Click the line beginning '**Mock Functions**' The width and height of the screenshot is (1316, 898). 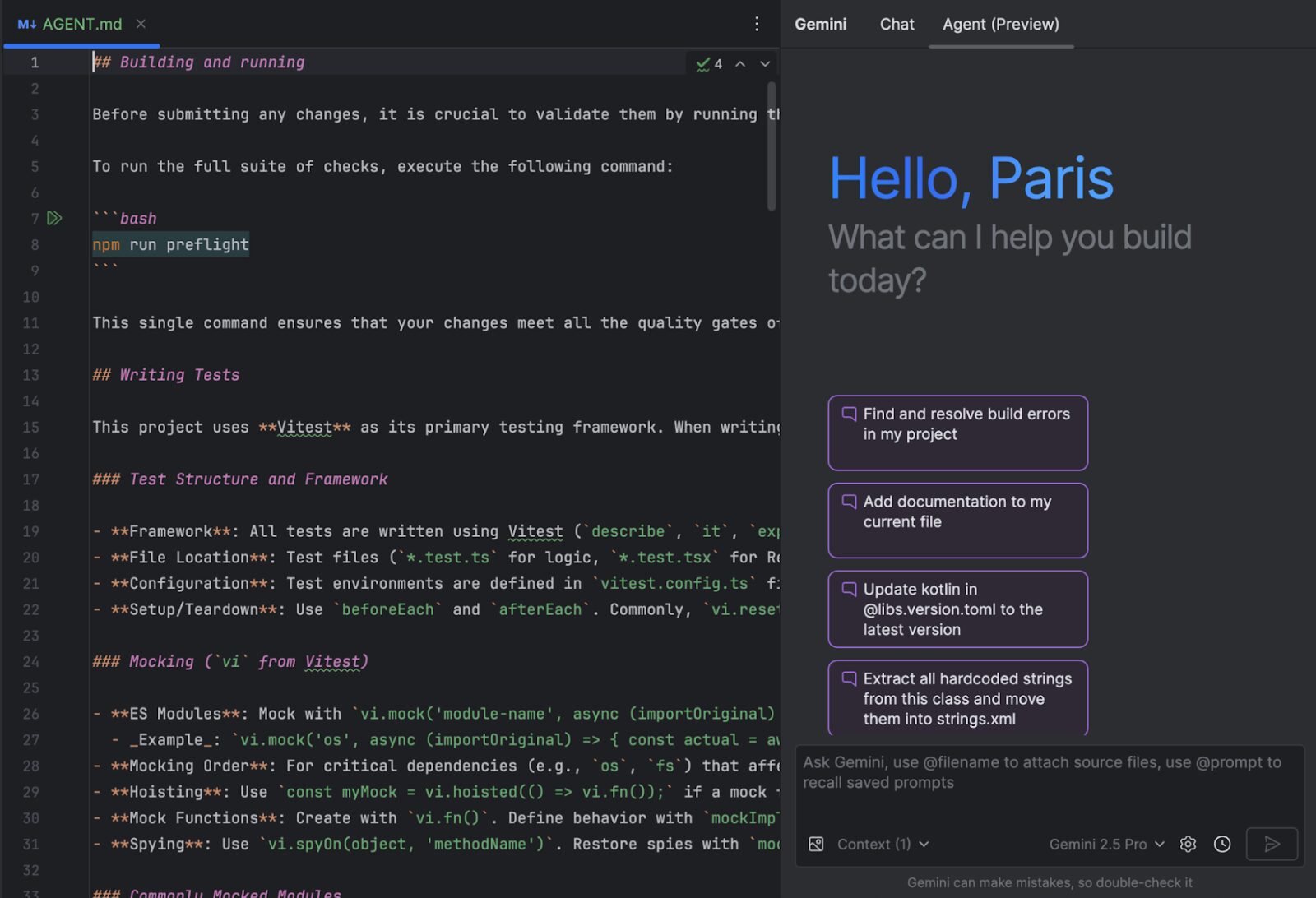click(436, 818)
